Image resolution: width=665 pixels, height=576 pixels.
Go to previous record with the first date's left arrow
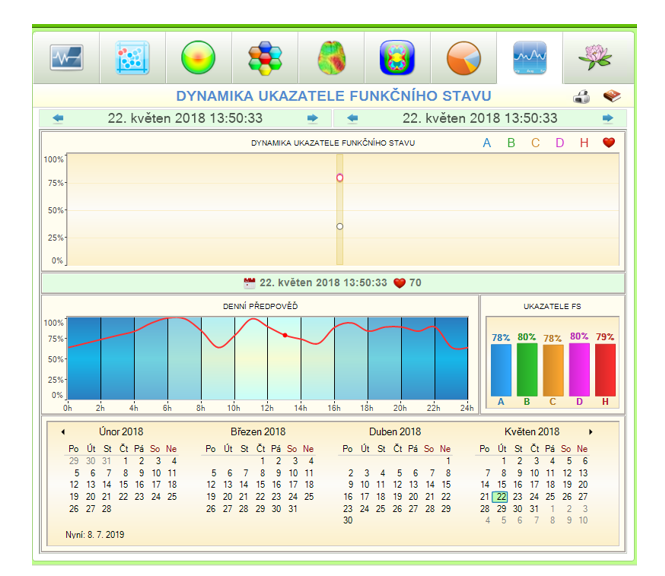pyautogui.click(x=58, y=118)
